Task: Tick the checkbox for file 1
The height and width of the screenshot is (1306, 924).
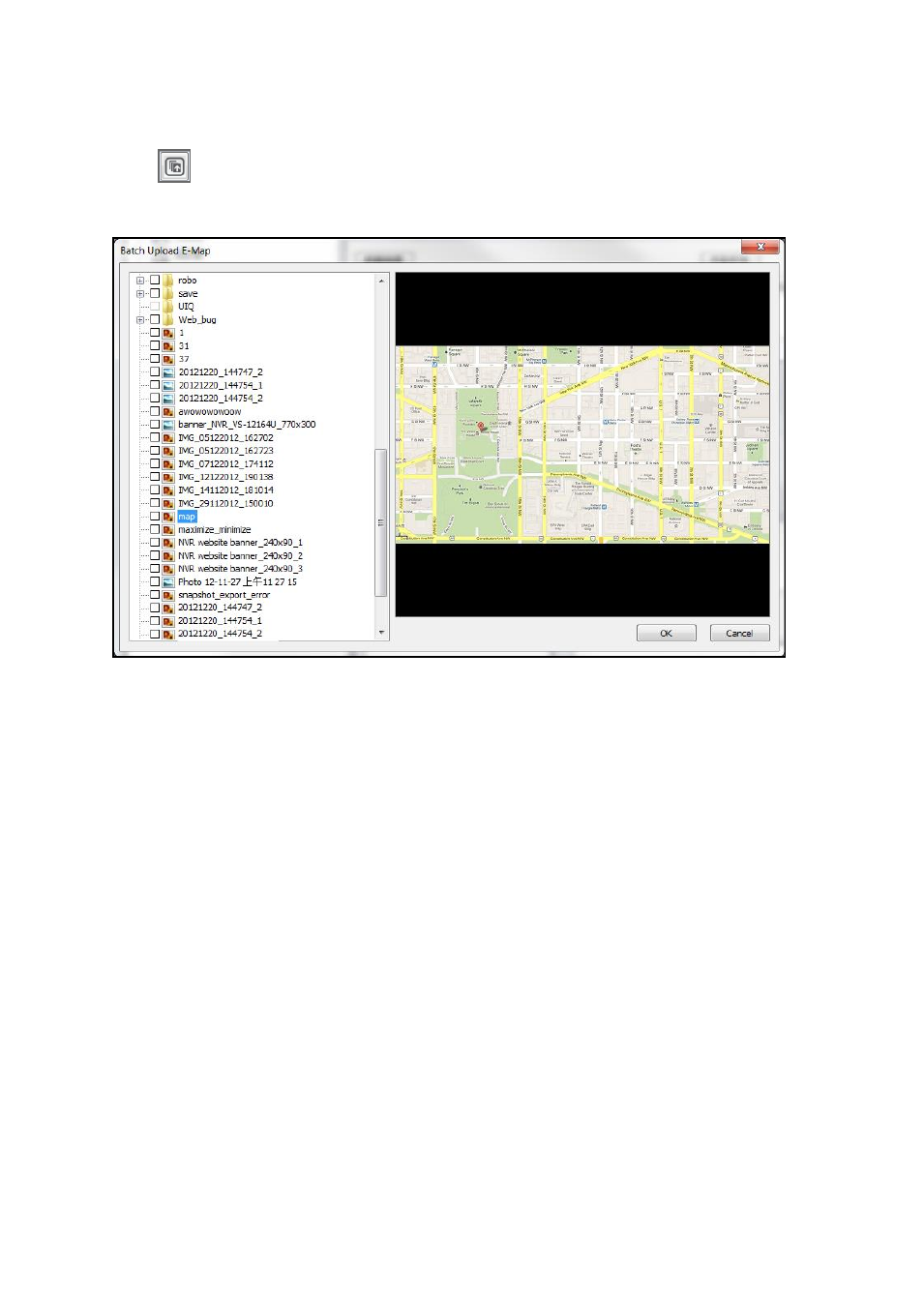Action: pyautogui.click(x=155, y=333)
